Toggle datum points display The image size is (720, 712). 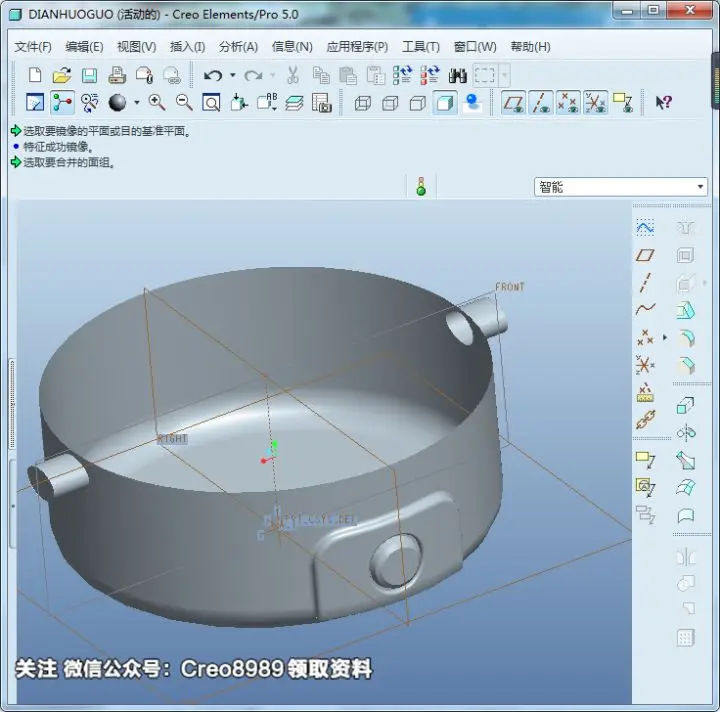click(x=568, y=102)
